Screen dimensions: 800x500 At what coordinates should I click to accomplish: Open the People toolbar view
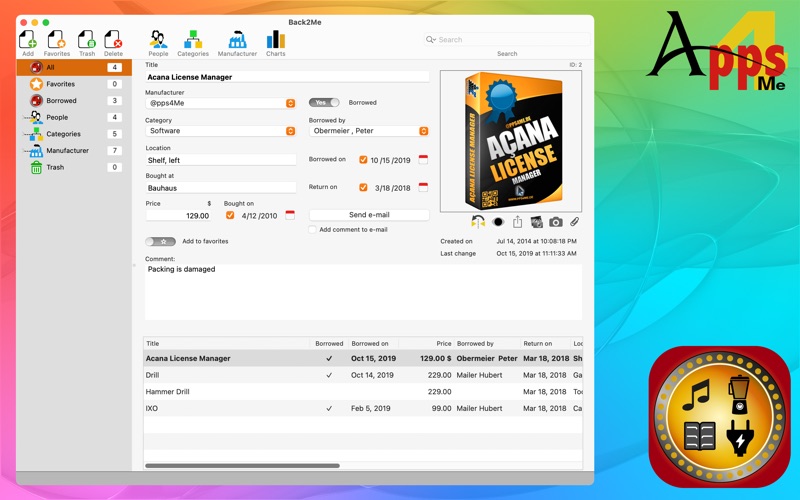(158, 40)
